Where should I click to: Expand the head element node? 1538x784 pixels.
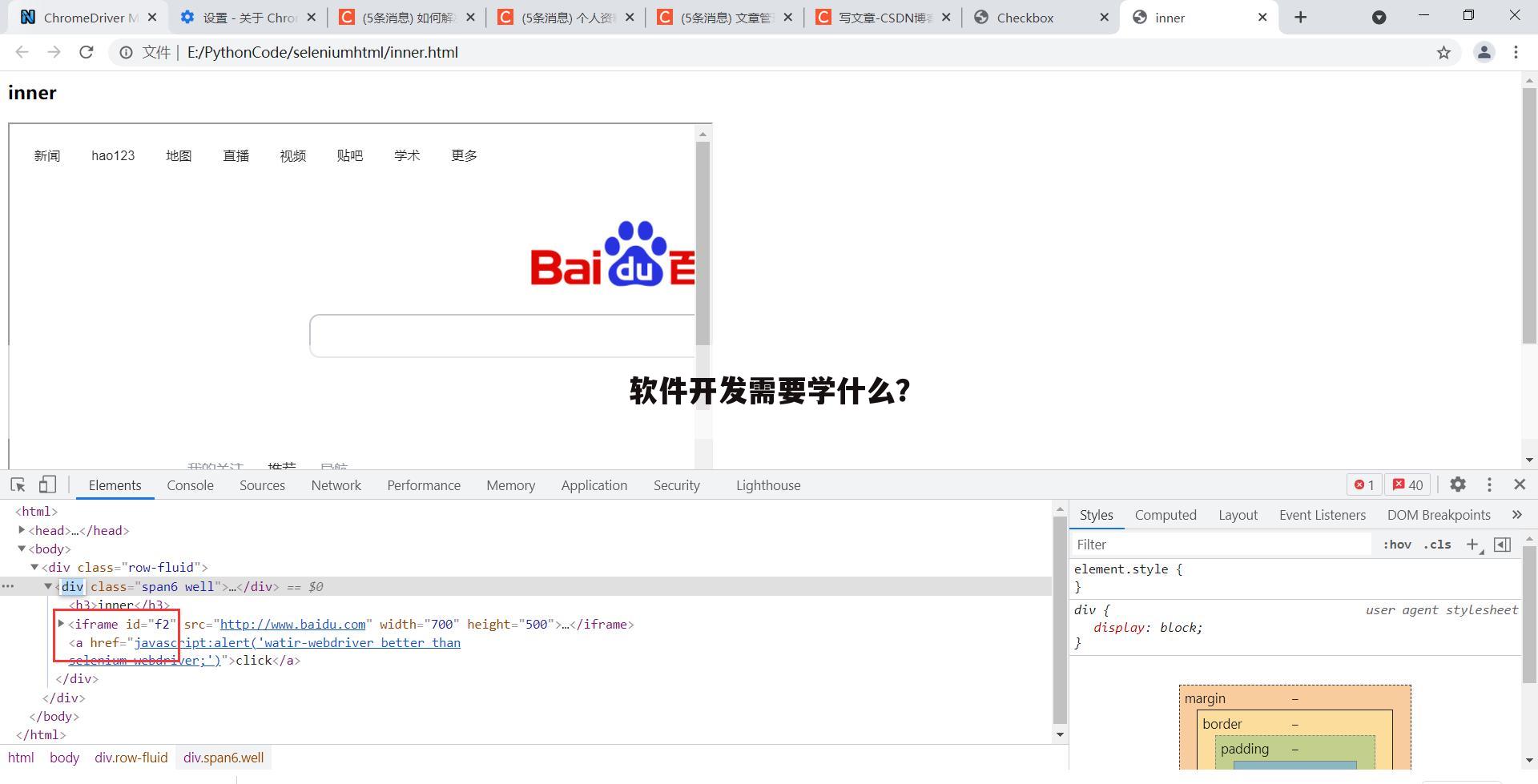(x=22, y=529)
